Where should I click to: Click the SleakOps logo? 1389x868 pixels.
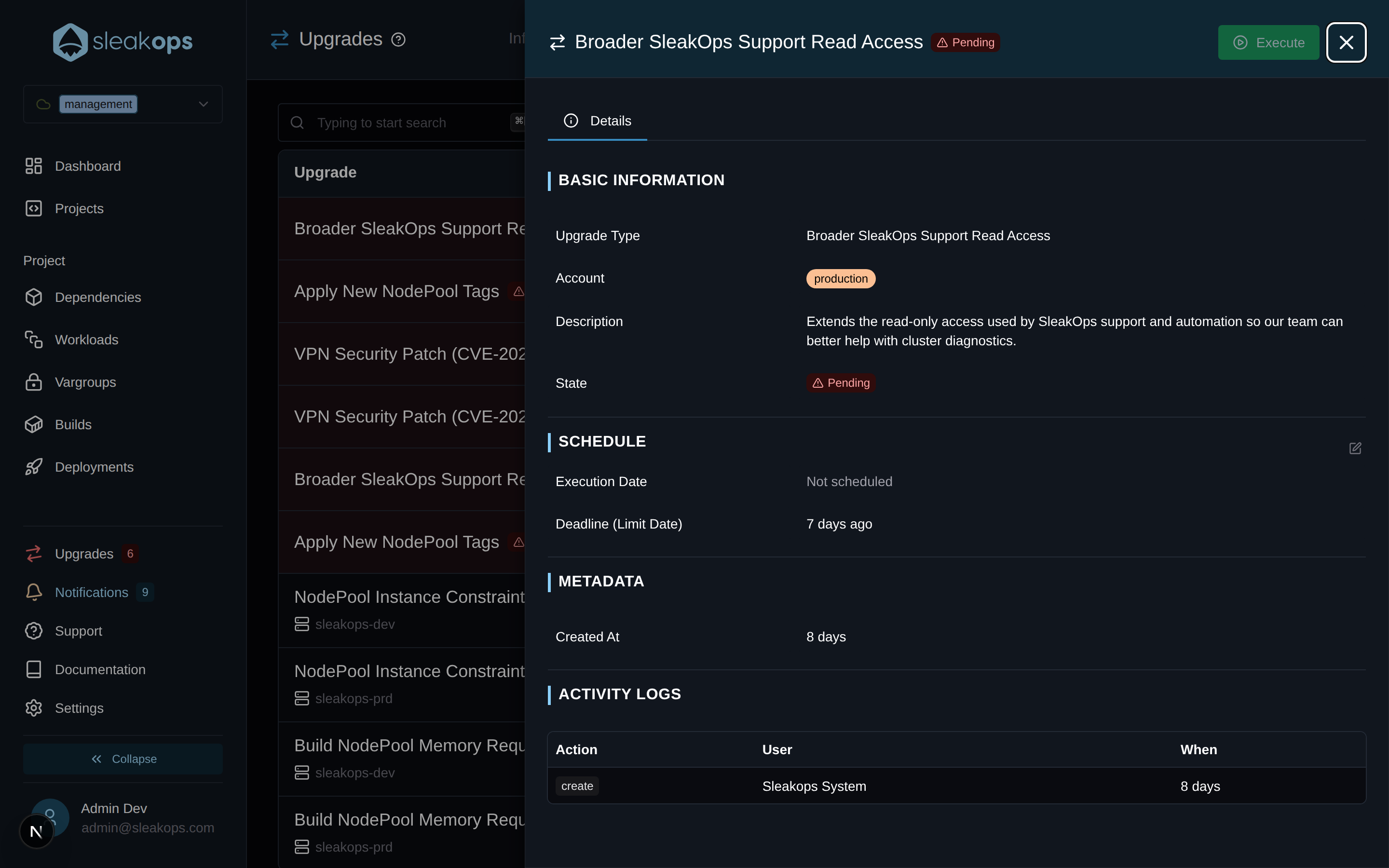click(123, 42)
